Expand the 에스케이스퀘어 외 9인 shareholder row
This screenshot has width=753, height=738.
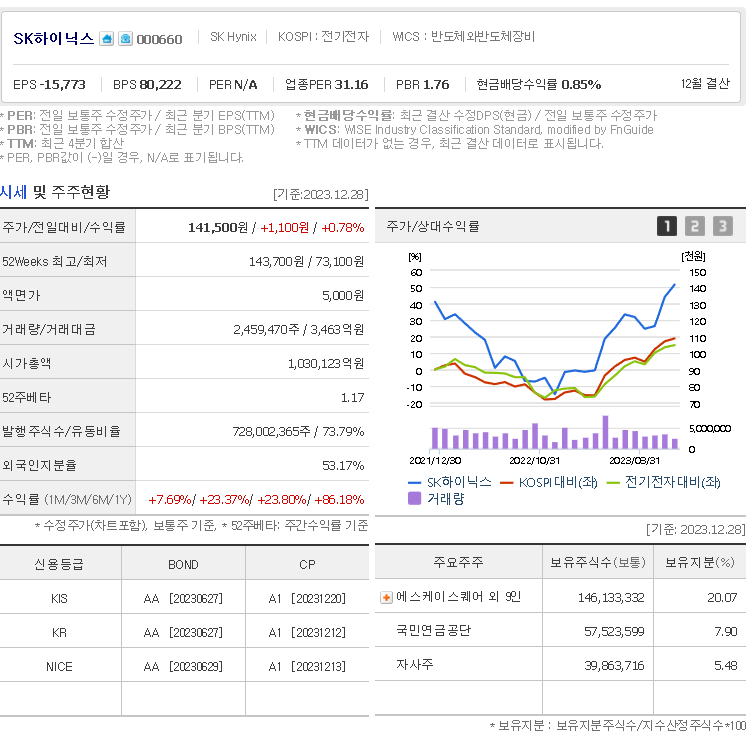click(386, 597)
